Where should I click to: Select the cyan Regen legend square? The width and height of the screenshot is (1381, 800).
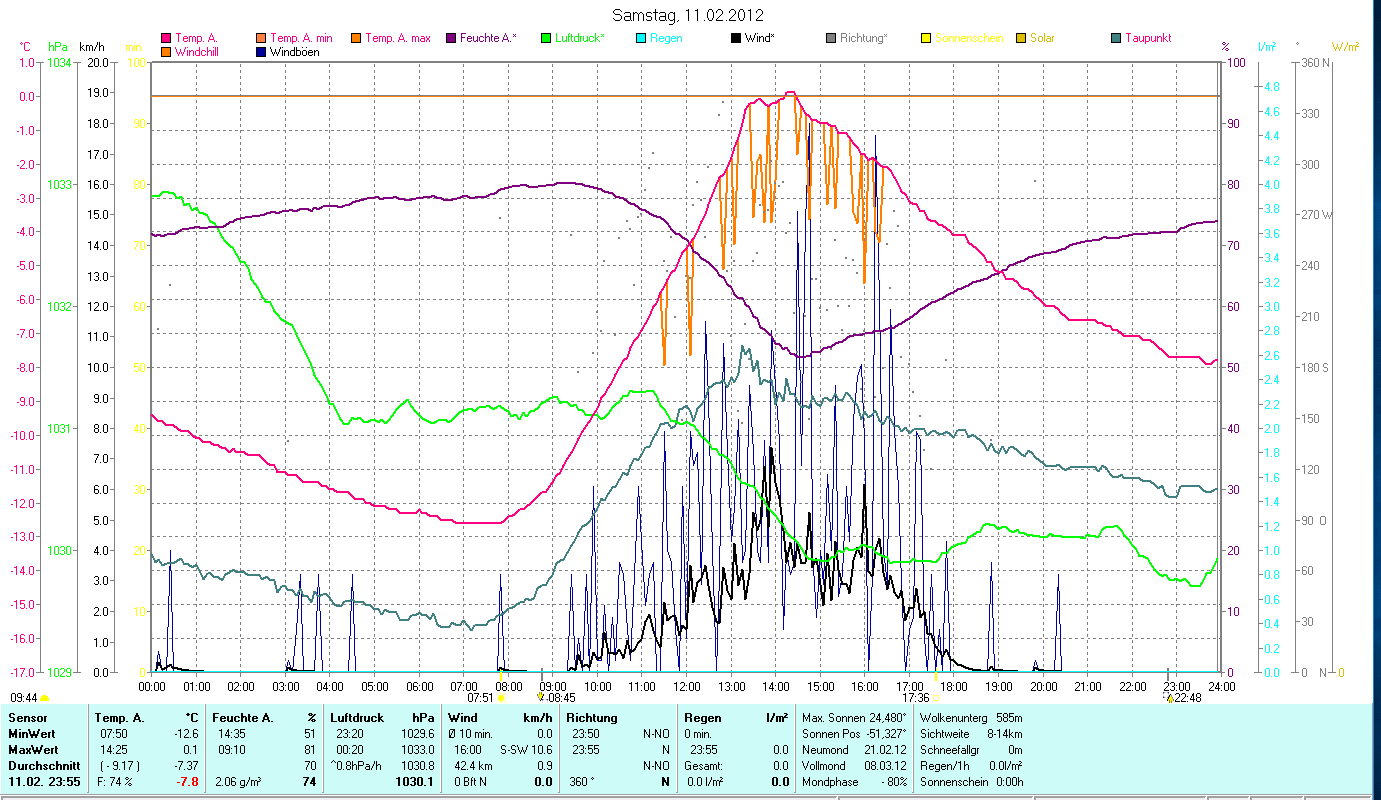click(641, 39)
